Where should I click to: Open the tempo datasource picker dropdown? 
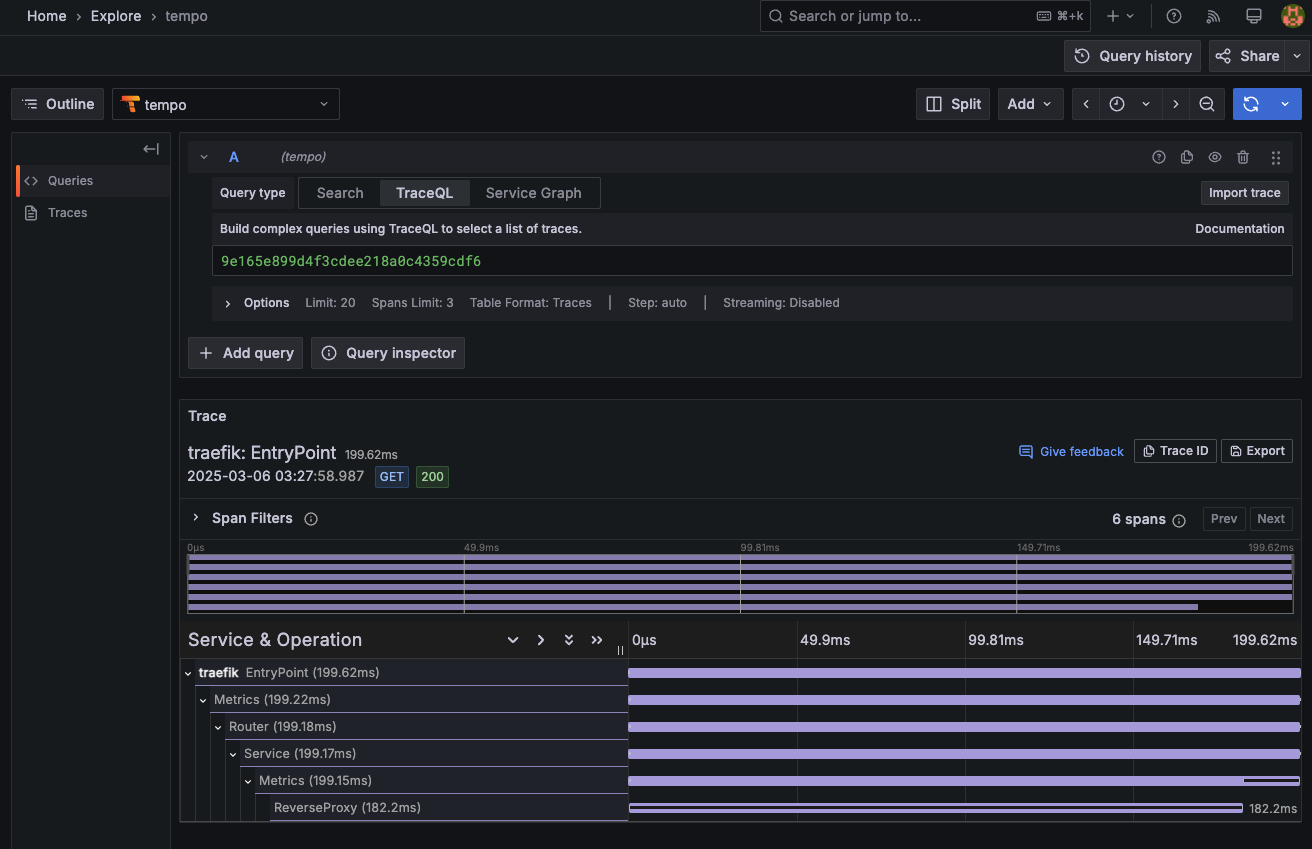226,104
